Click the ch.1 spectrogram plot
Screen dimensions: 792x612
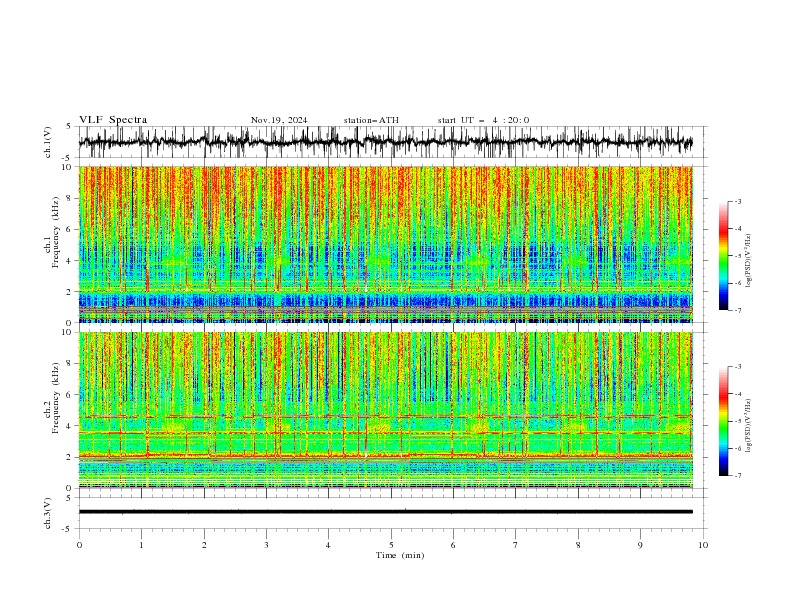pyautogui.click(x=385, y=244)
